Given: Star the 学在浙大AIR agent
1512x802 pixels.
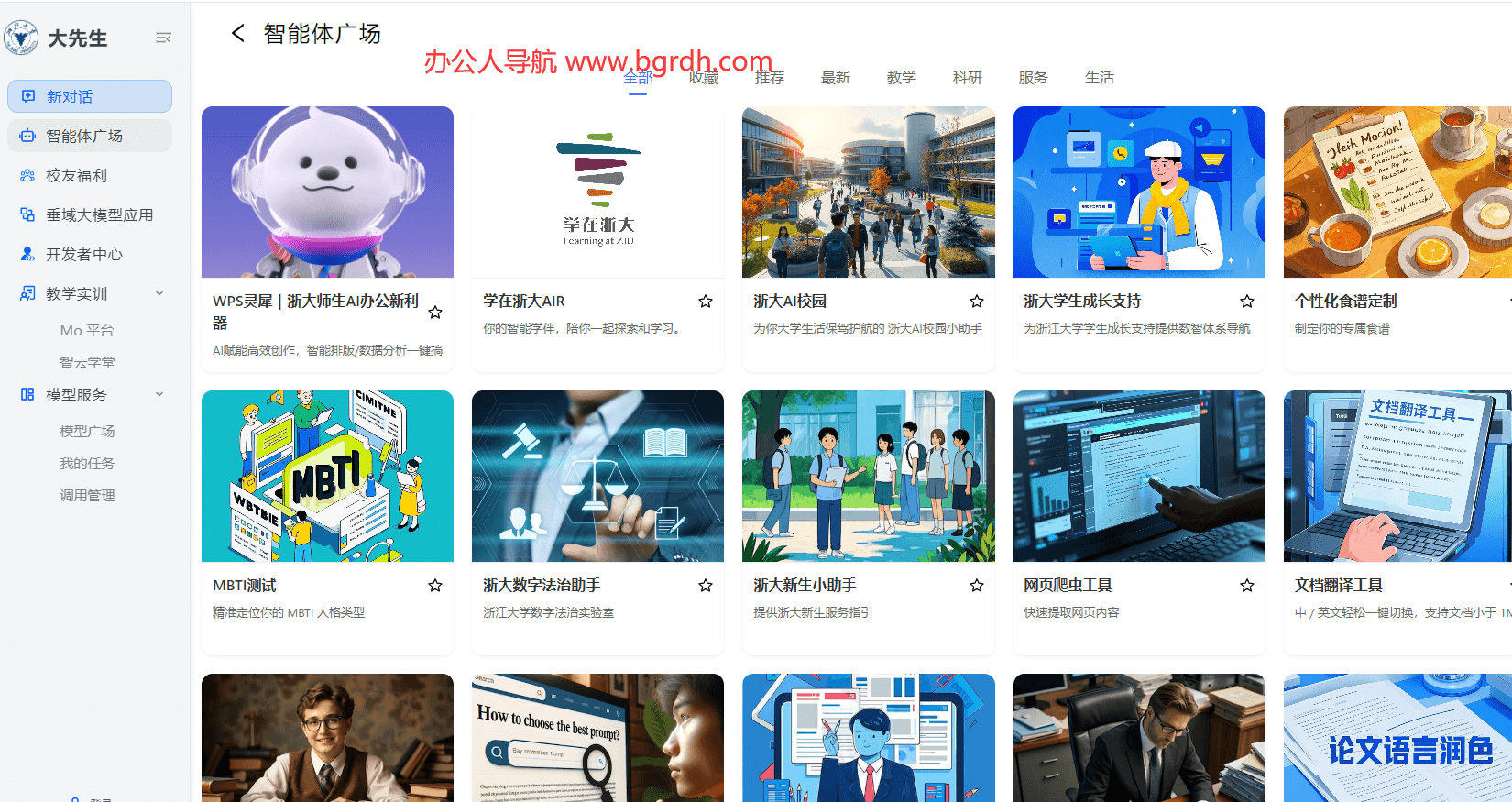Looking at the screenshot, I should (x=706, y=302).
